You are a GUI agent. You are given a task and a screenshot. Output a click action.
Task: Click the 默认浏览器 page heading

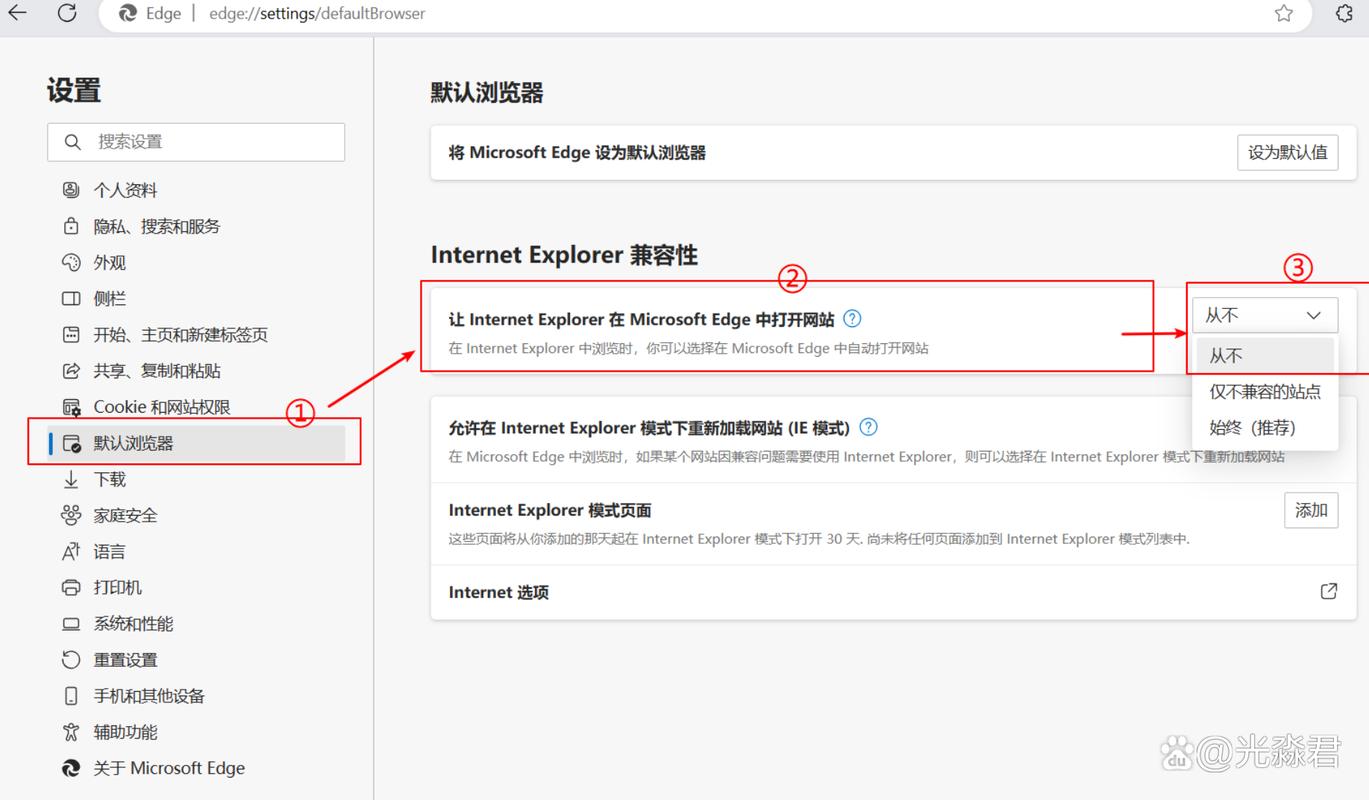coord(487,93)
